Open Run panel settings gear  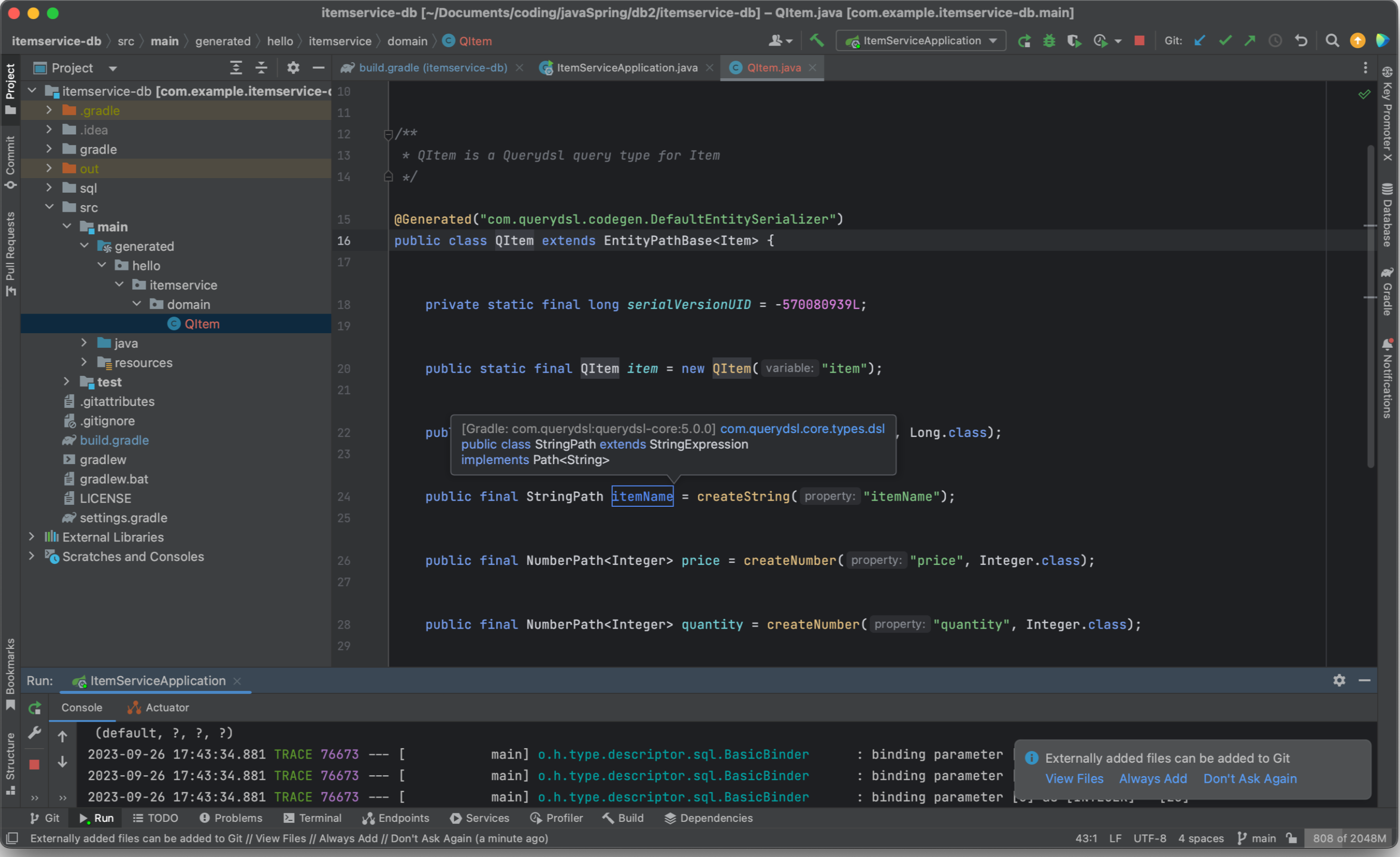pos(1339,680)
